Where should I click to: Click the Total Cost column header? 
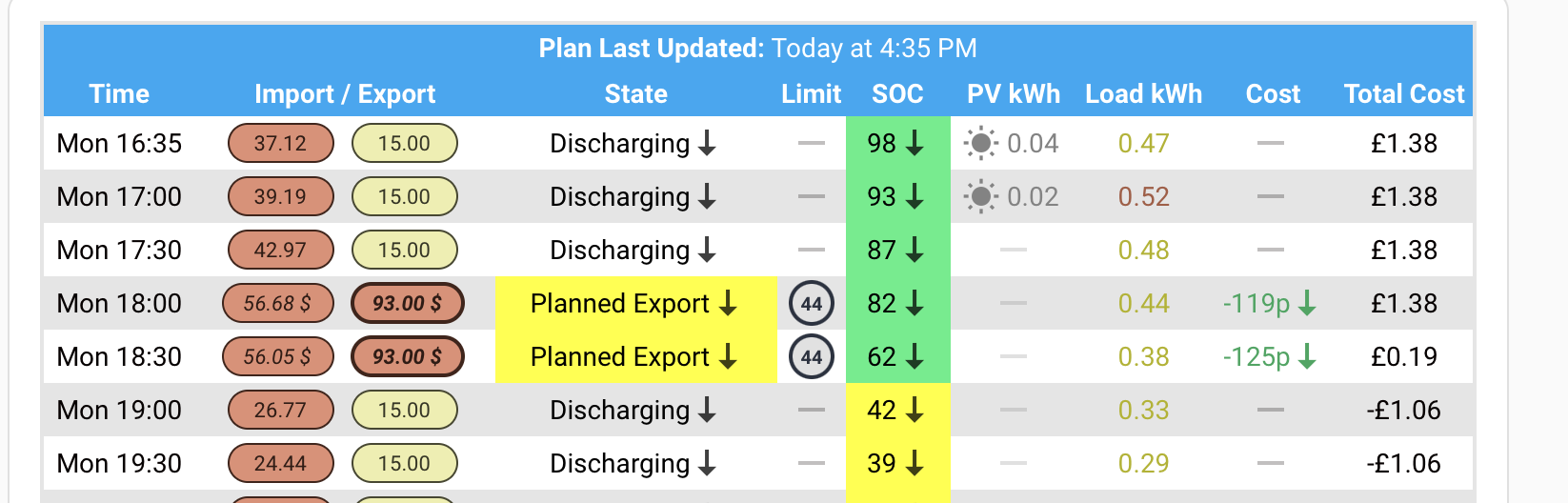(x=1404, y=94)
